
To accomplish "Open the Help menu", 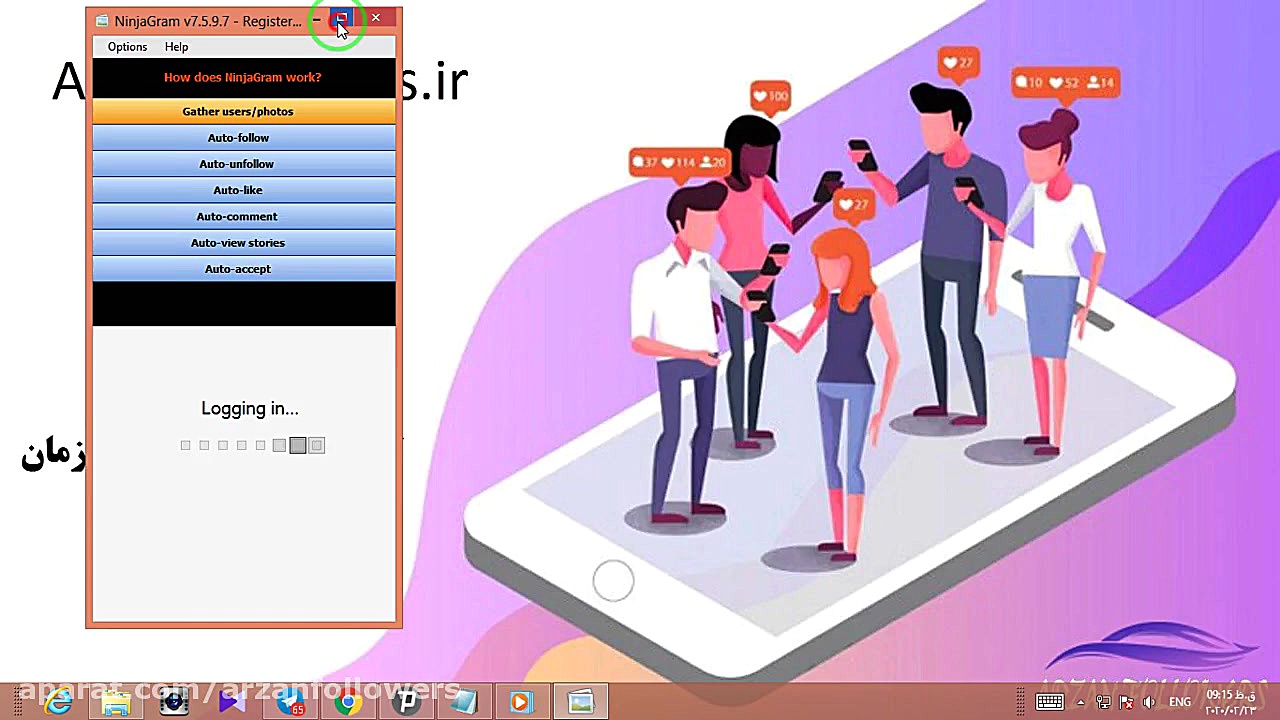I will point(176,47).
